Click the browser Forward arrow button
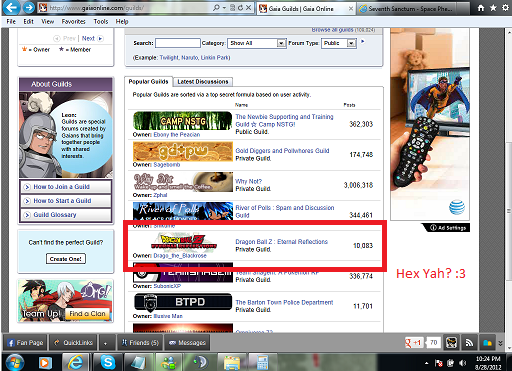This screenshot has width=512, height=371. [29, 7]
